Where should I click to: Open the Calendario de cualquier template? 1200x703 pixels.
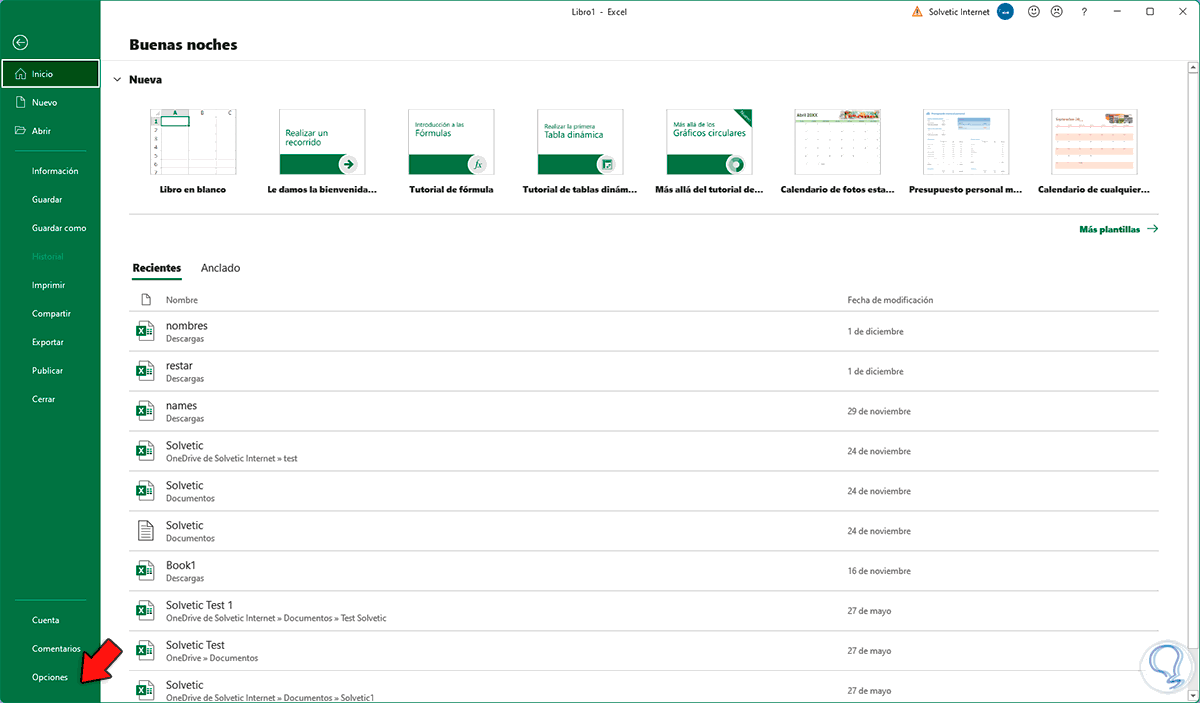[1094, 152]
